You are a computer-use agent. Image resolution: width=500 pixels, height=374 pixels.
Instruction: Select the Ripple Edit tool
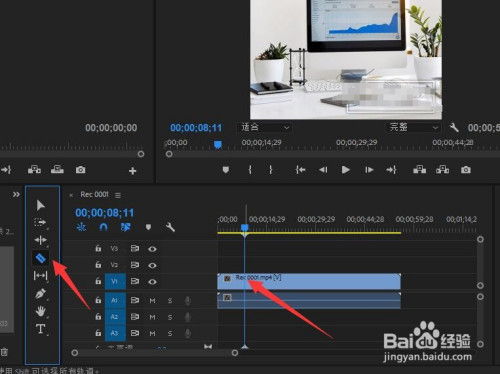click(x=40, y=240)
